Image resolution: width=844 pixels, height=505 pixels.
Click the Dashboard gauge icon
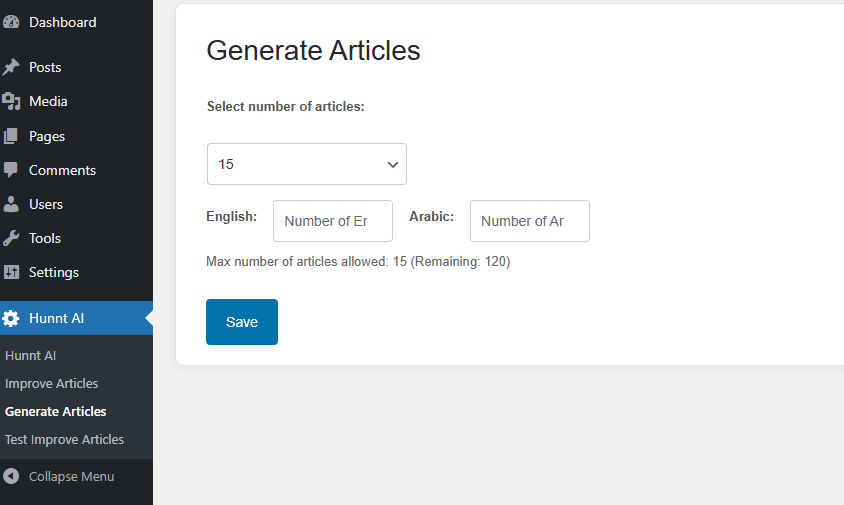click(12, 22)
